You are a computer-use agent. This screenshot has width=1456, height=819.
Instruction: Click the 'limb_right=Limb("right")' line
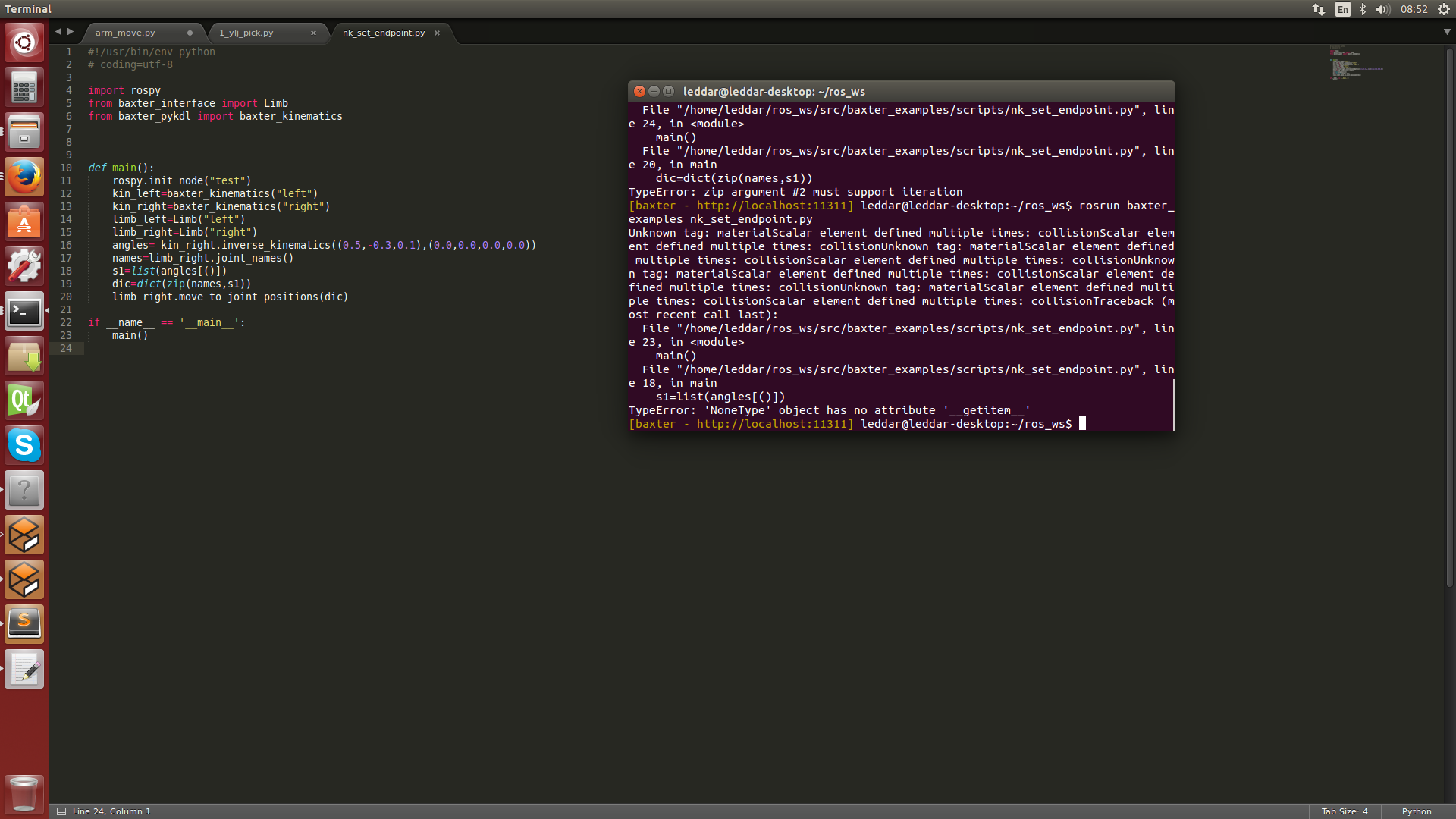tap(184, 232)
